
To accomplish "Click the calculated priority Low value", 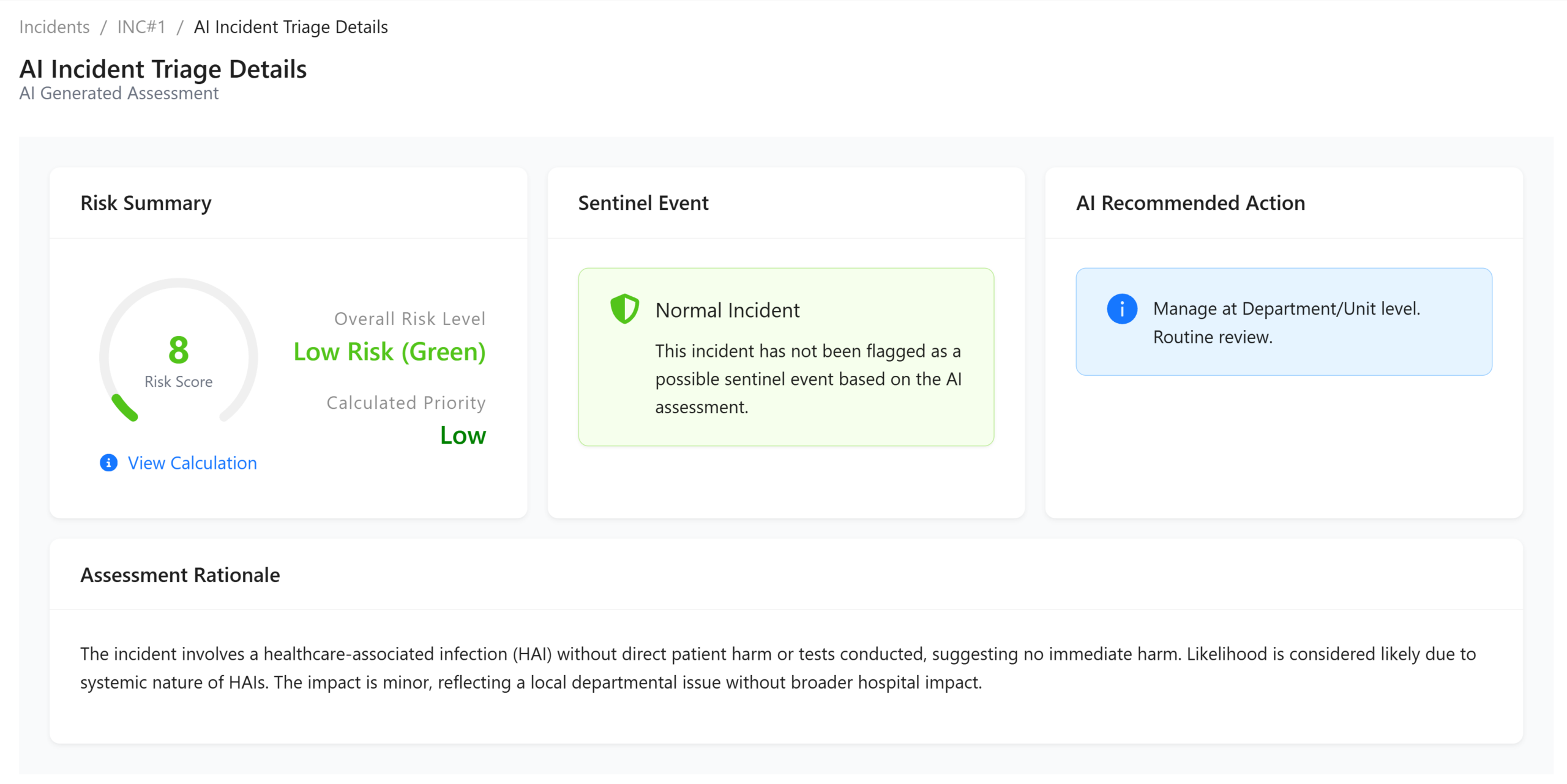I will point(462,435).
